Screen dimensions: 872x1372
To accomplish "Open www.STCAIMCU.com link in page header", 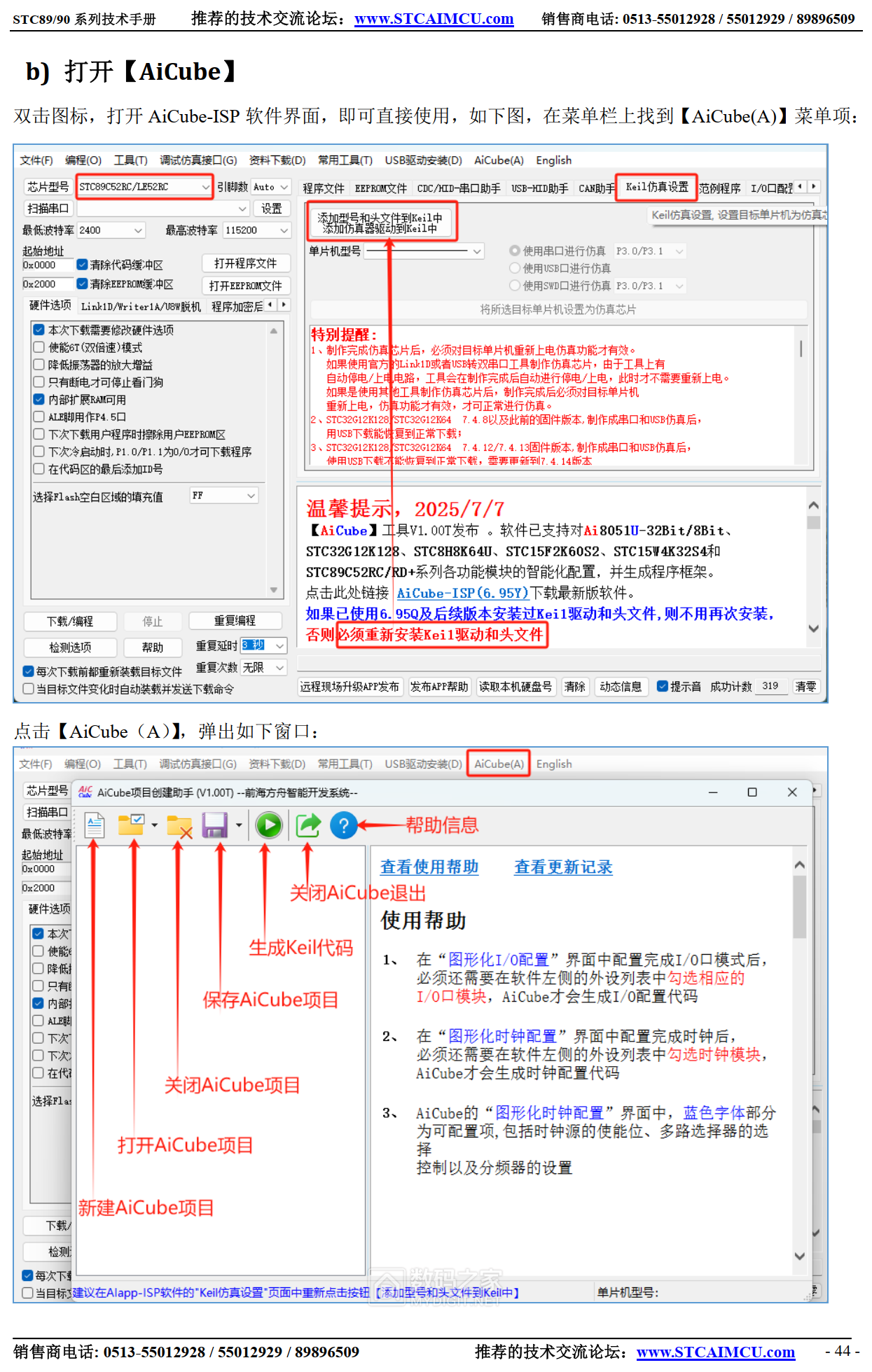I will 434,19.
